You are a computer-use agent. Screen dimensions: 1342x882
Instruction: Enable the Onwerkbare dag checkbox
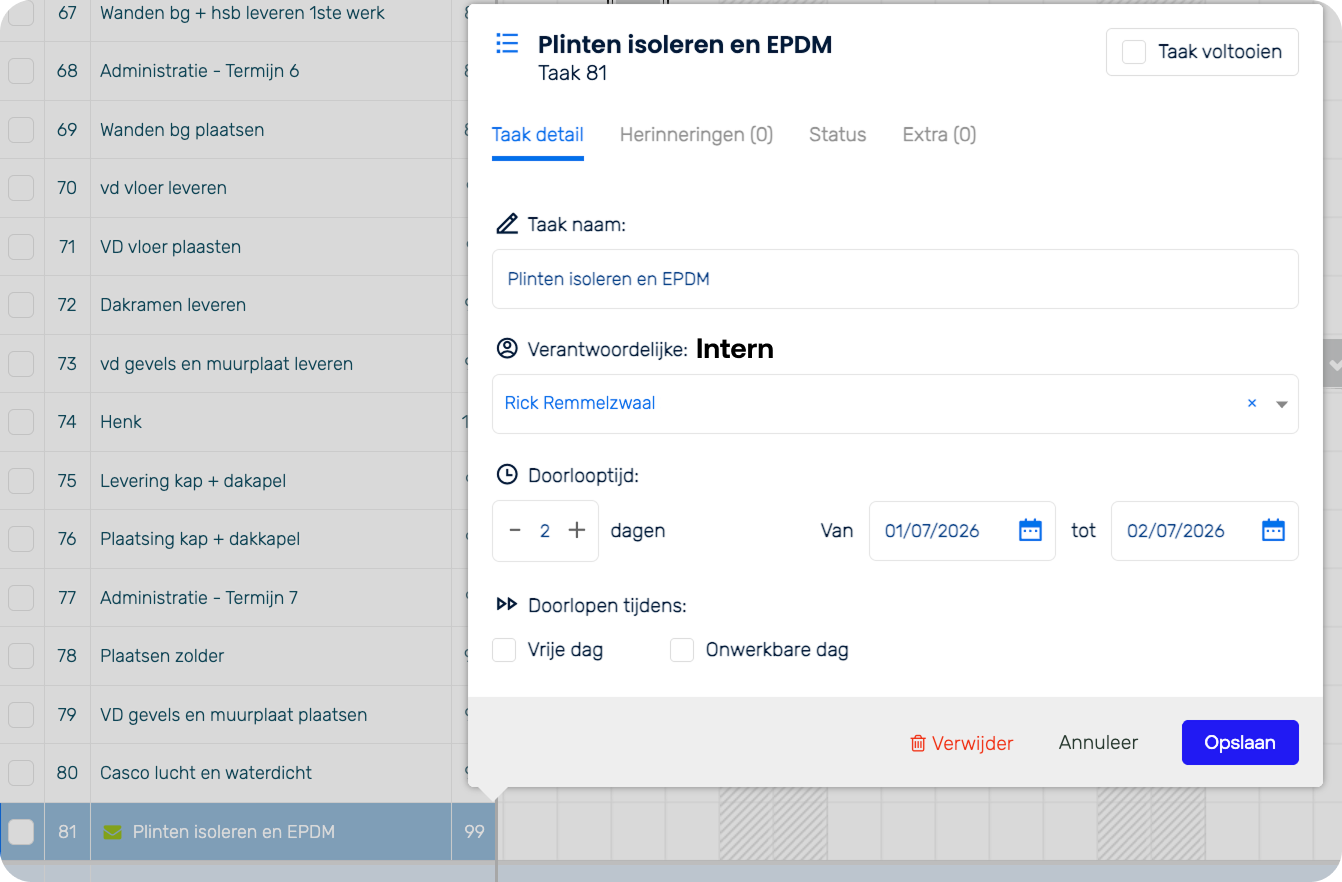pos(682,650)
